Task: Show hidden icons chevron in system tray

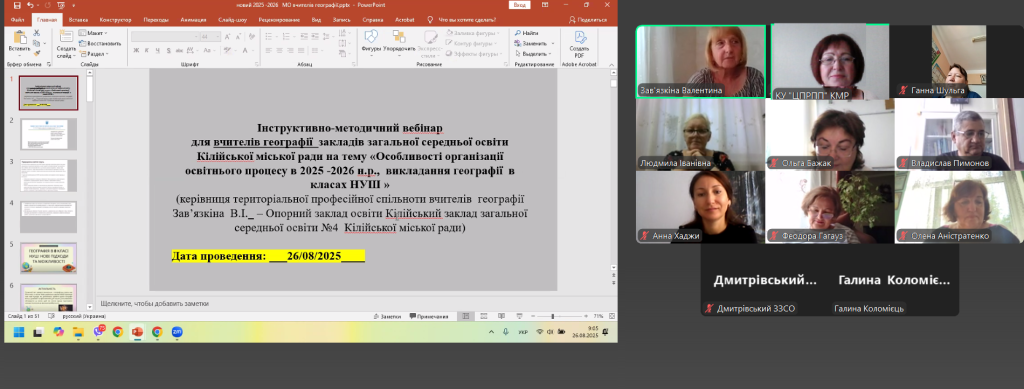Action: (491, 332)
